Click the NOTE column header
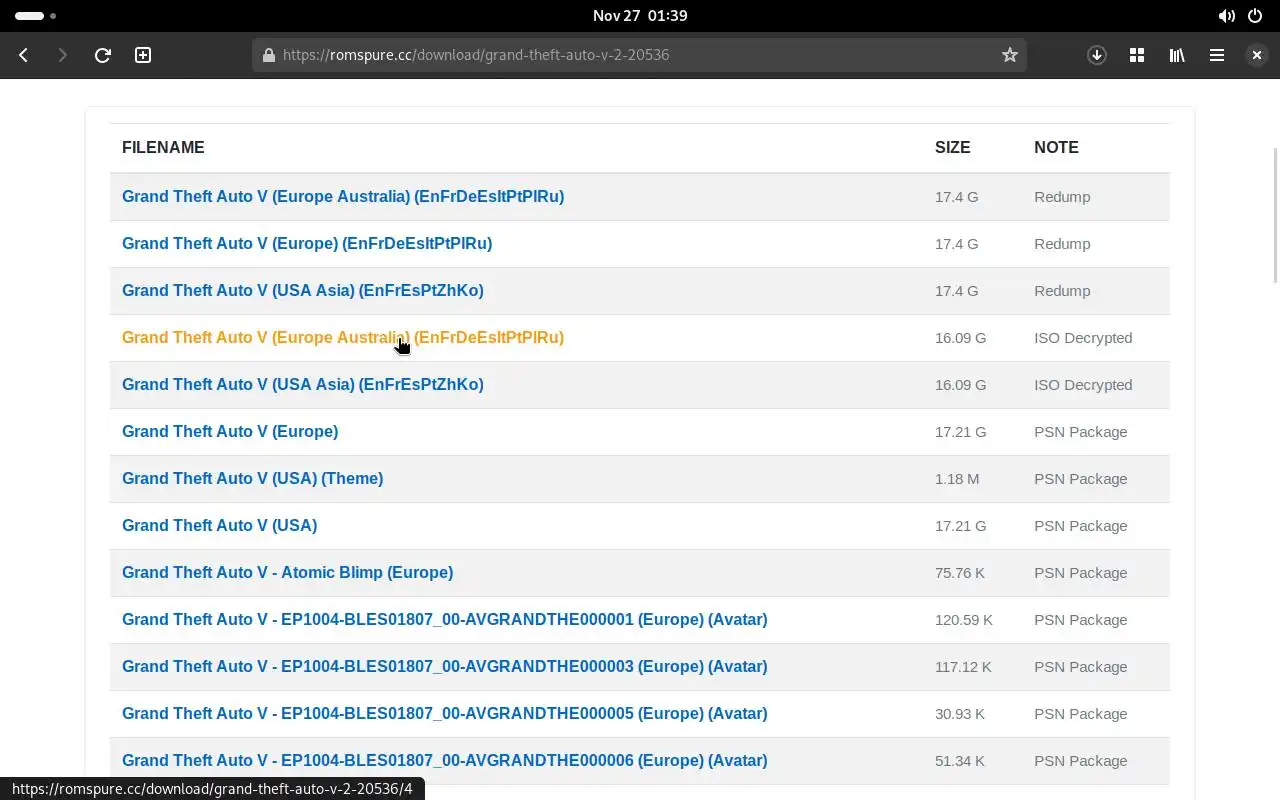 pyautogui.click(x=1056, y=148)
